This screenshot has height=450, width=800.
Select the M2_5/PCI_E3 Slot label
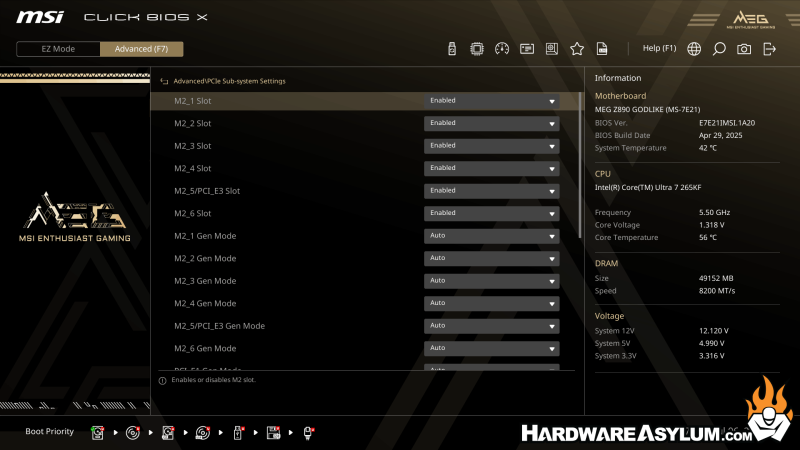pyautogui.click(x=207, y=191)
